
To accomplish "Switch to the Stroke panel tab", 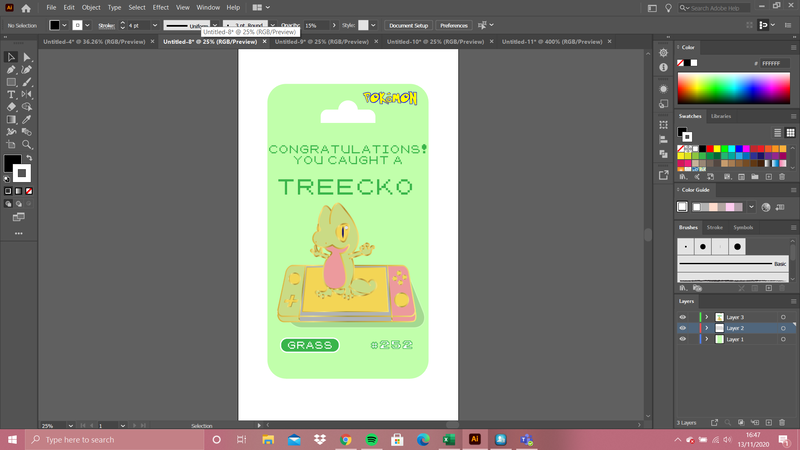I will [714, 228].
